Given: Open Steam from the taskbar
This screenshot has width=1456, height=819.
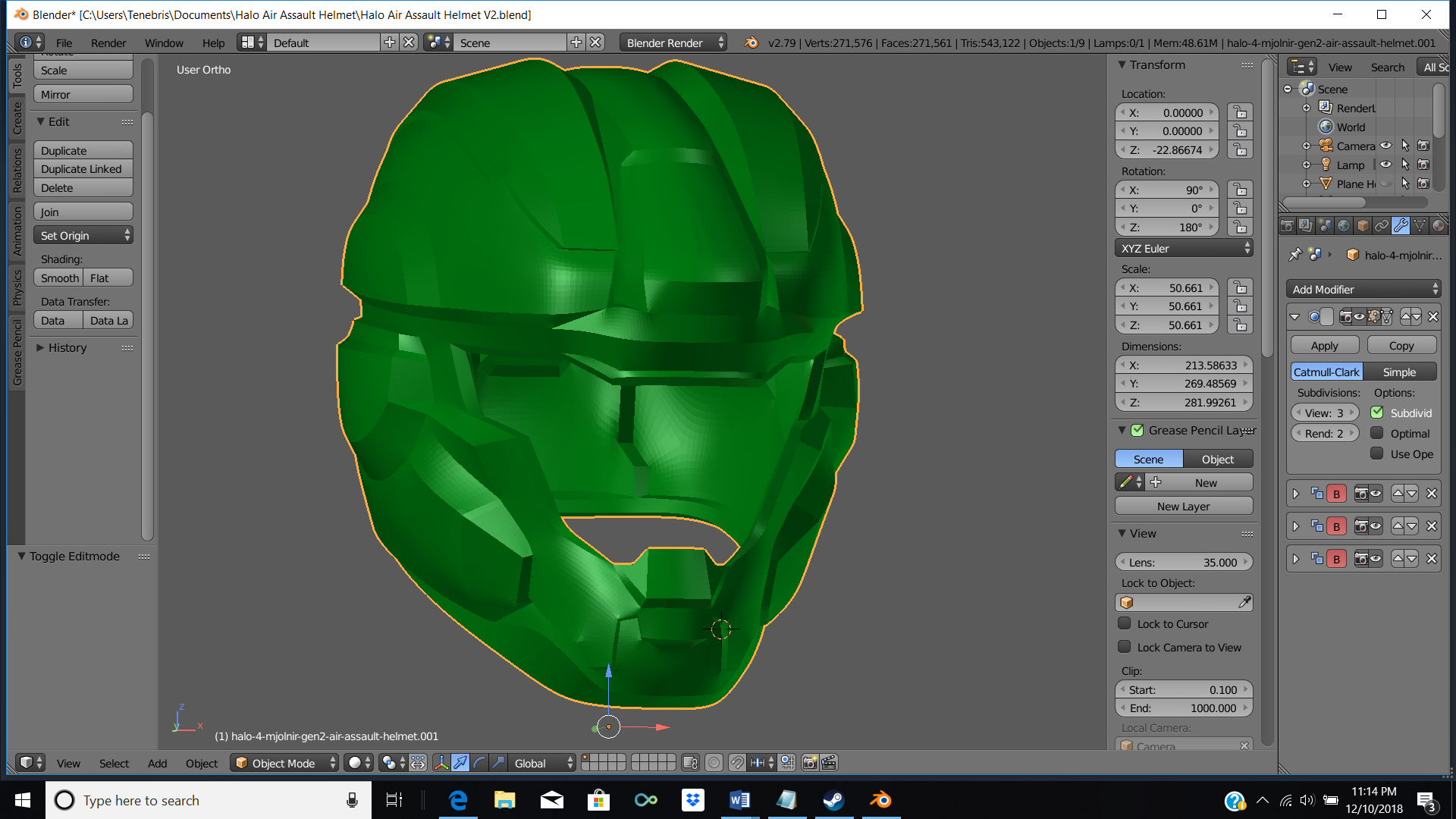Looking at the screenshot, I should [x=833, y=800].
